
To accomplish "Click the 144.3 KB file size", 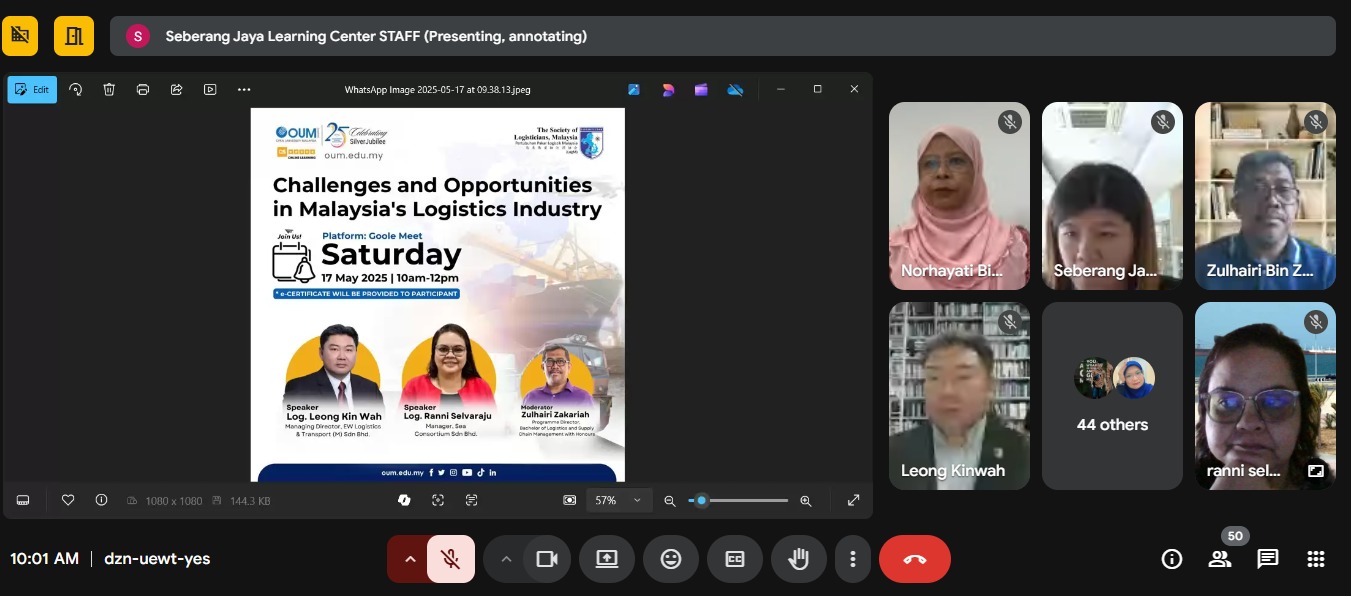I will (x=250, y=501).
